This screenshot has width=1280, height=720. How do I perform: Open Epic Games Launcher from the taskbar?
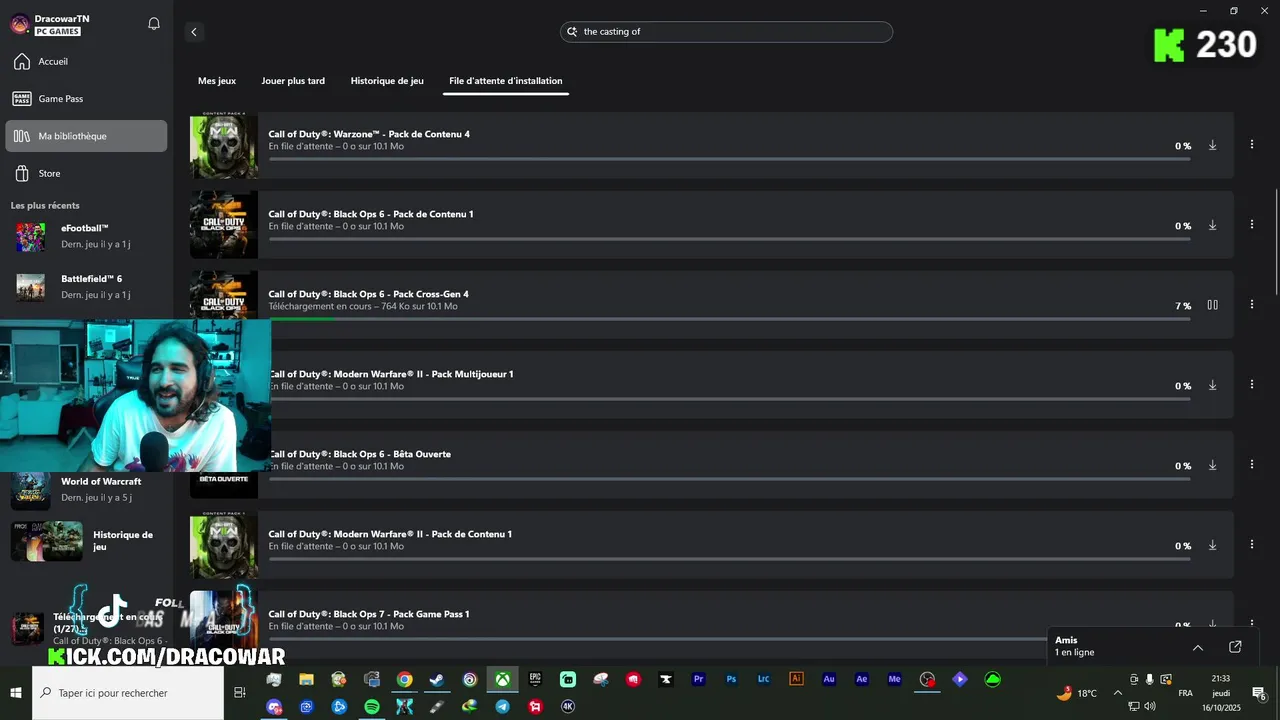[535, 680]
